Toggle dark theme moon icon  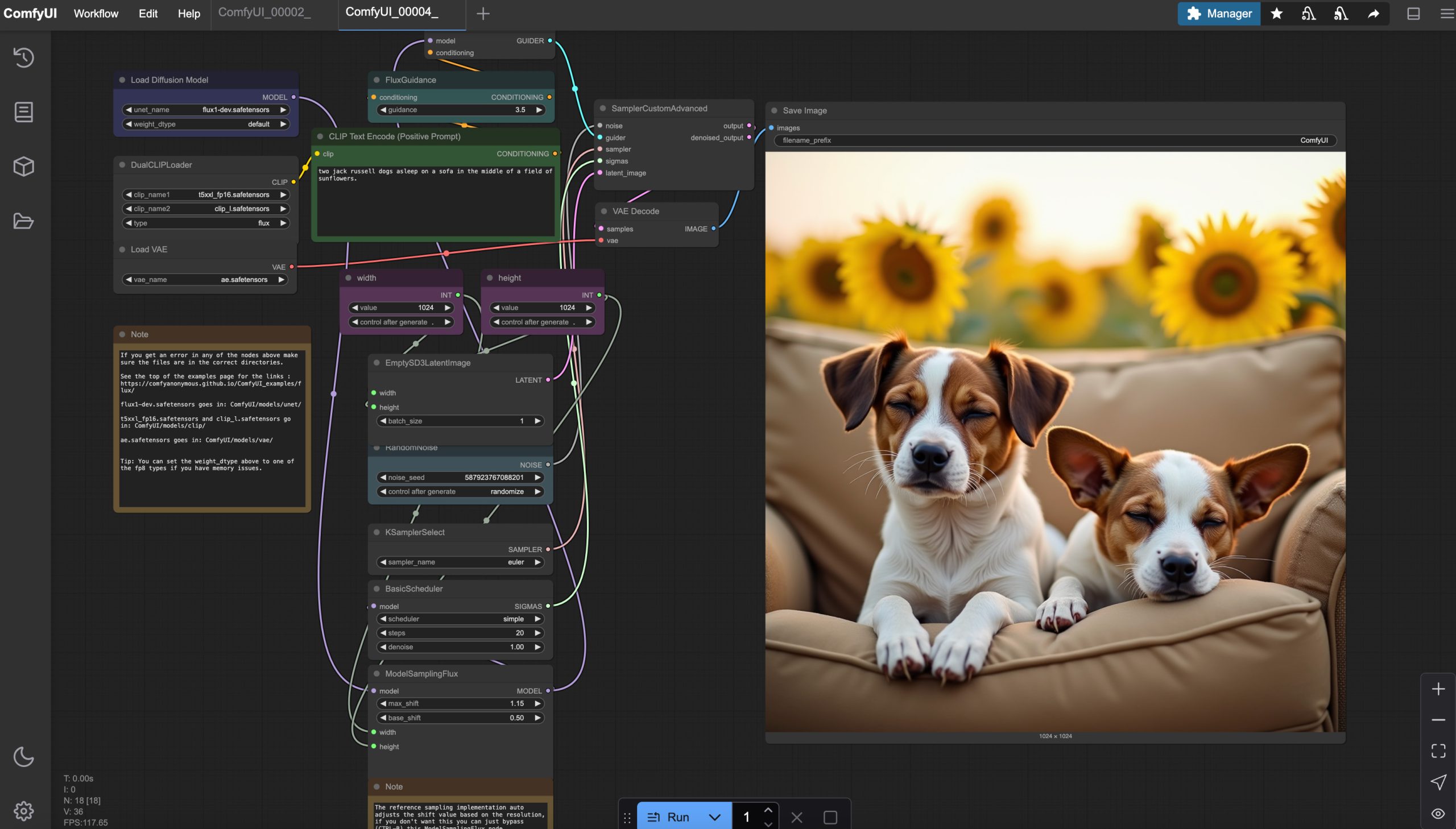(x=23, y=757)
